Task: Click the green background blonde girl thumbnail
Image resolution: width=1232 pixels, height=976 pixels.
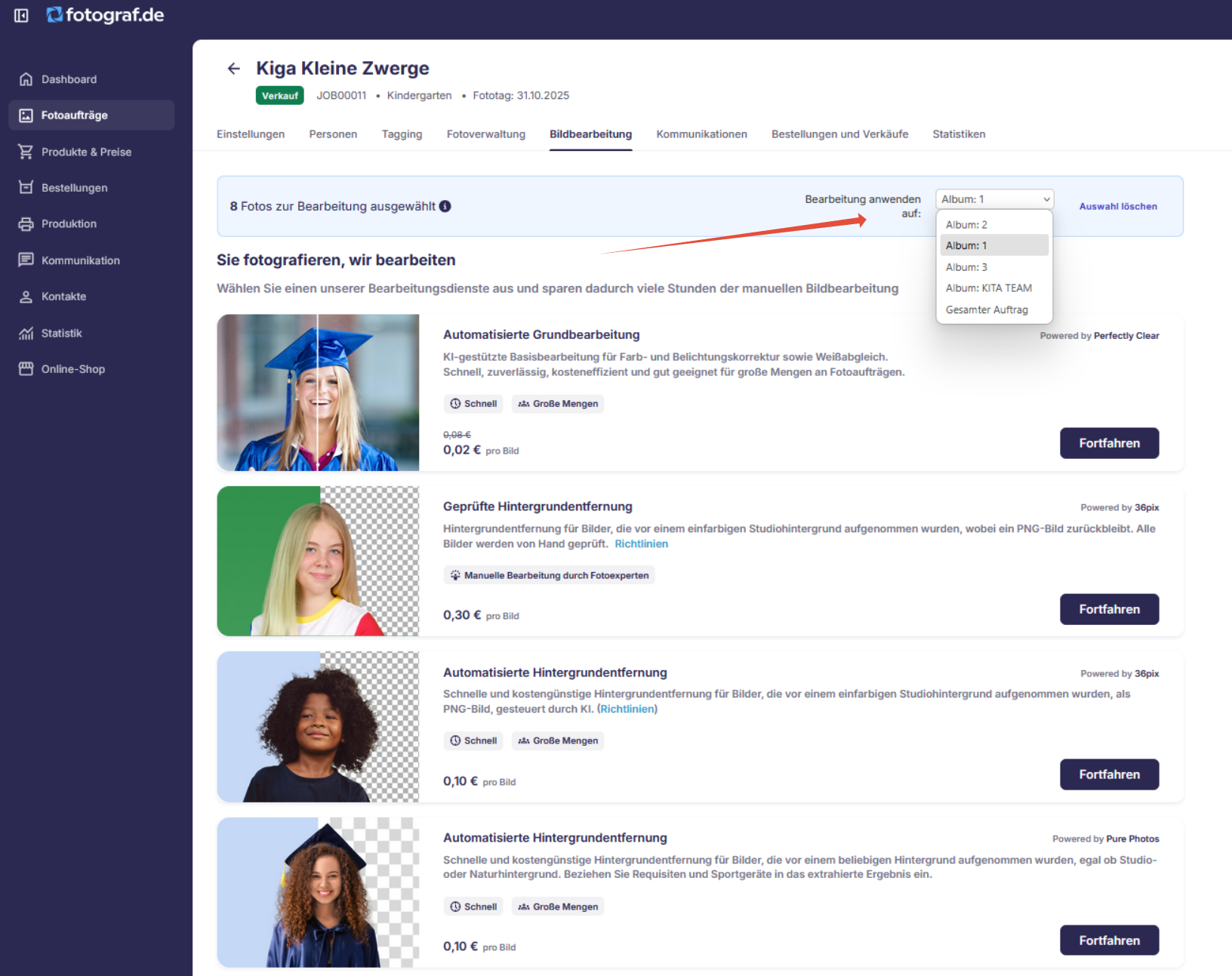Action: (x=318, y=561)
